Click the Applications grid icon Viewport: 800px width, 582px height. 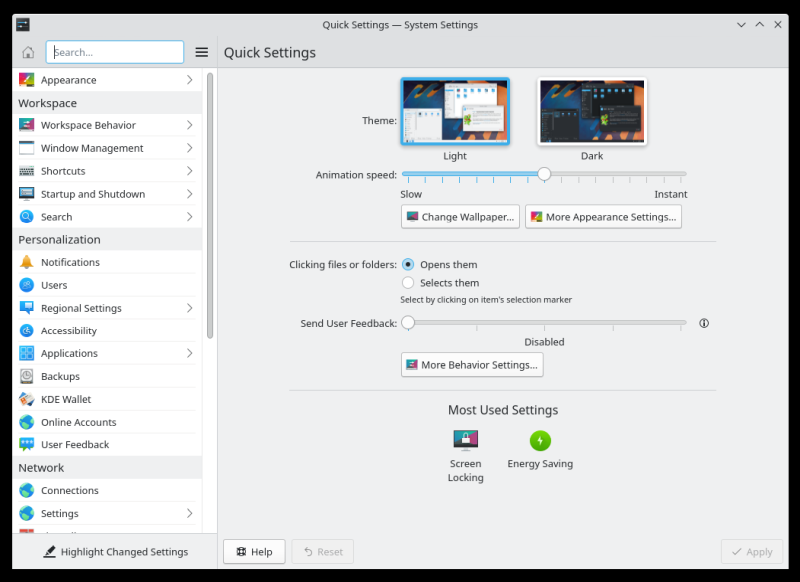point(27,353)
